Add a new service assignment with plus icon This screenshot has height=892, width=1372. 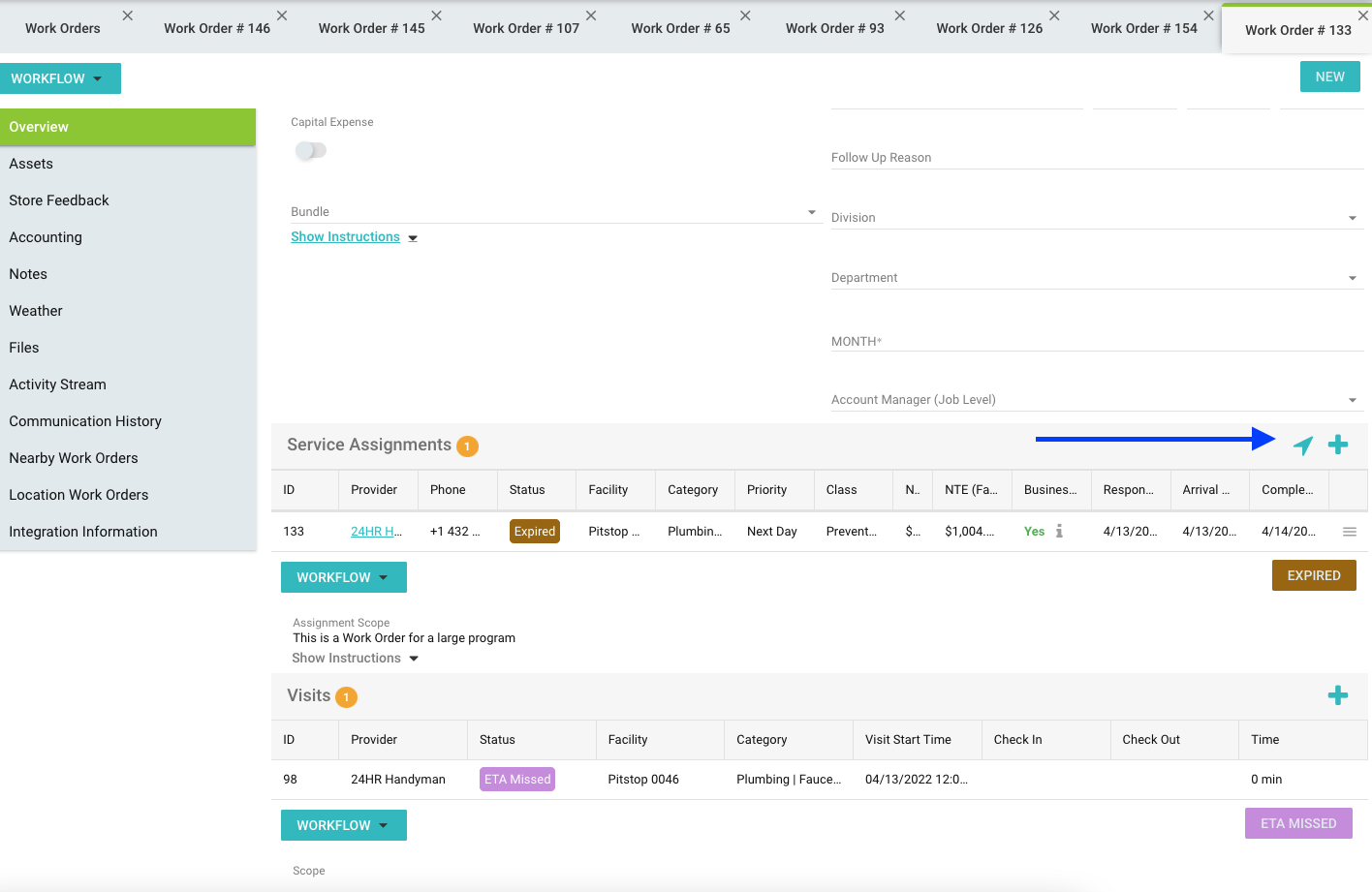[1338, 445]
